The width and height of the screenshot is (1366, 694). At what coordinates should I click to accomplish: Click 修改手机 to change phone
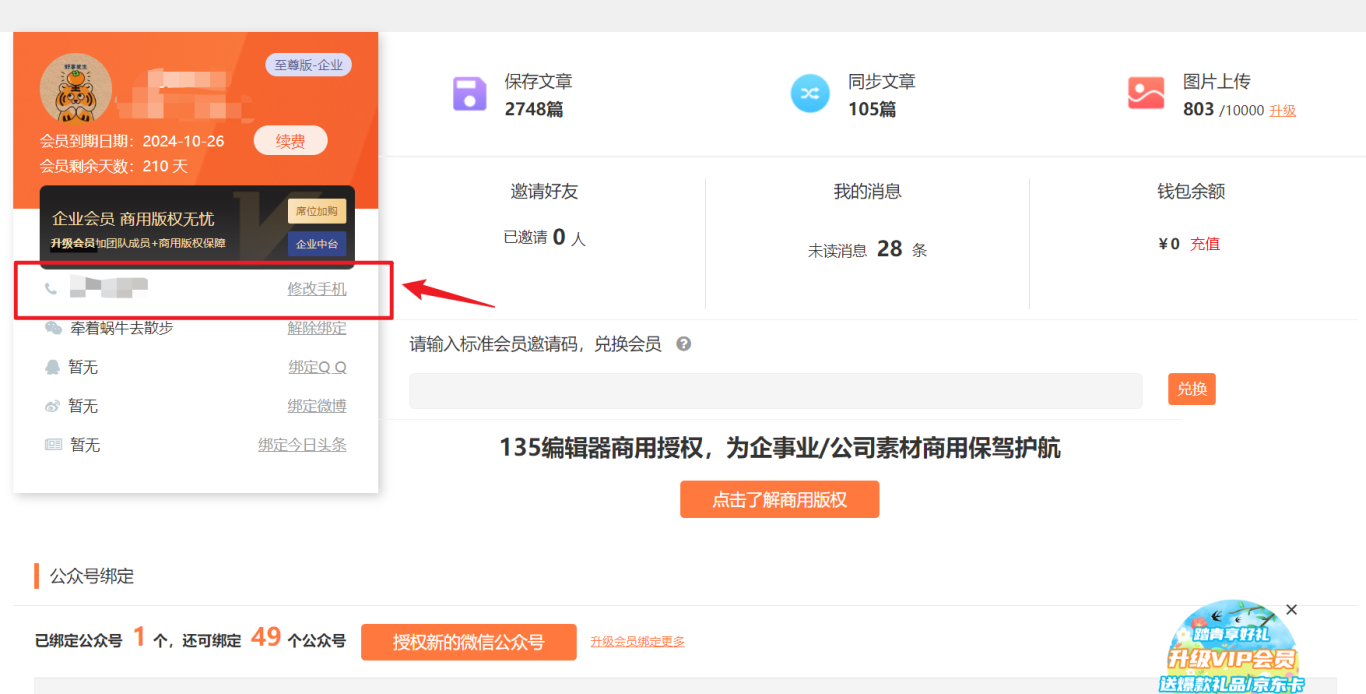[317, 289]
